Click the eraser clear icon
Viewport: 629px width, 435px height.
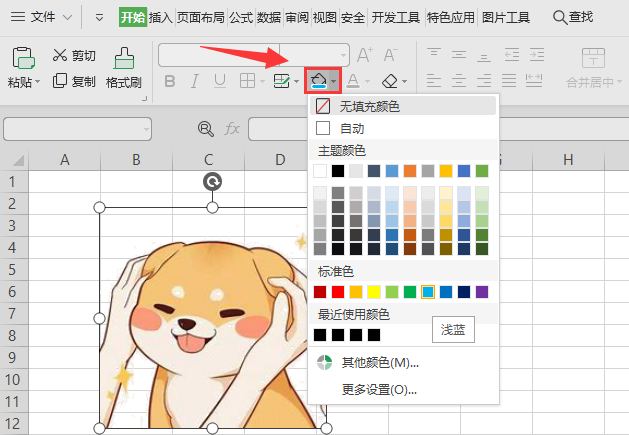[x=390, y=81]
